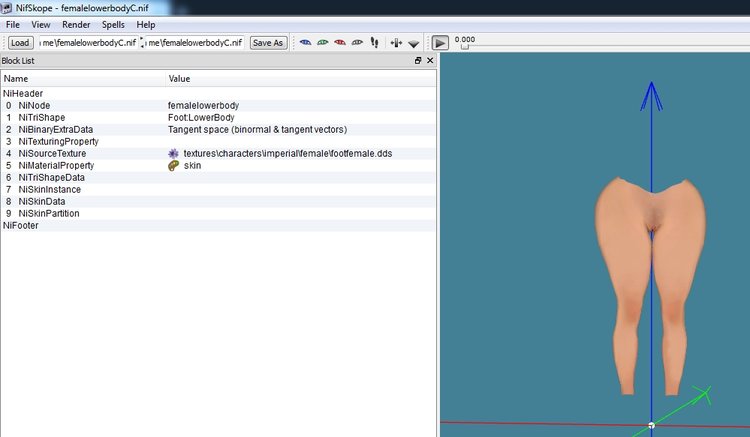The height and width of the screenshot is (437, 750).
Task: Click the femalelowerbody value cell
Action: [x=203, y=105]
